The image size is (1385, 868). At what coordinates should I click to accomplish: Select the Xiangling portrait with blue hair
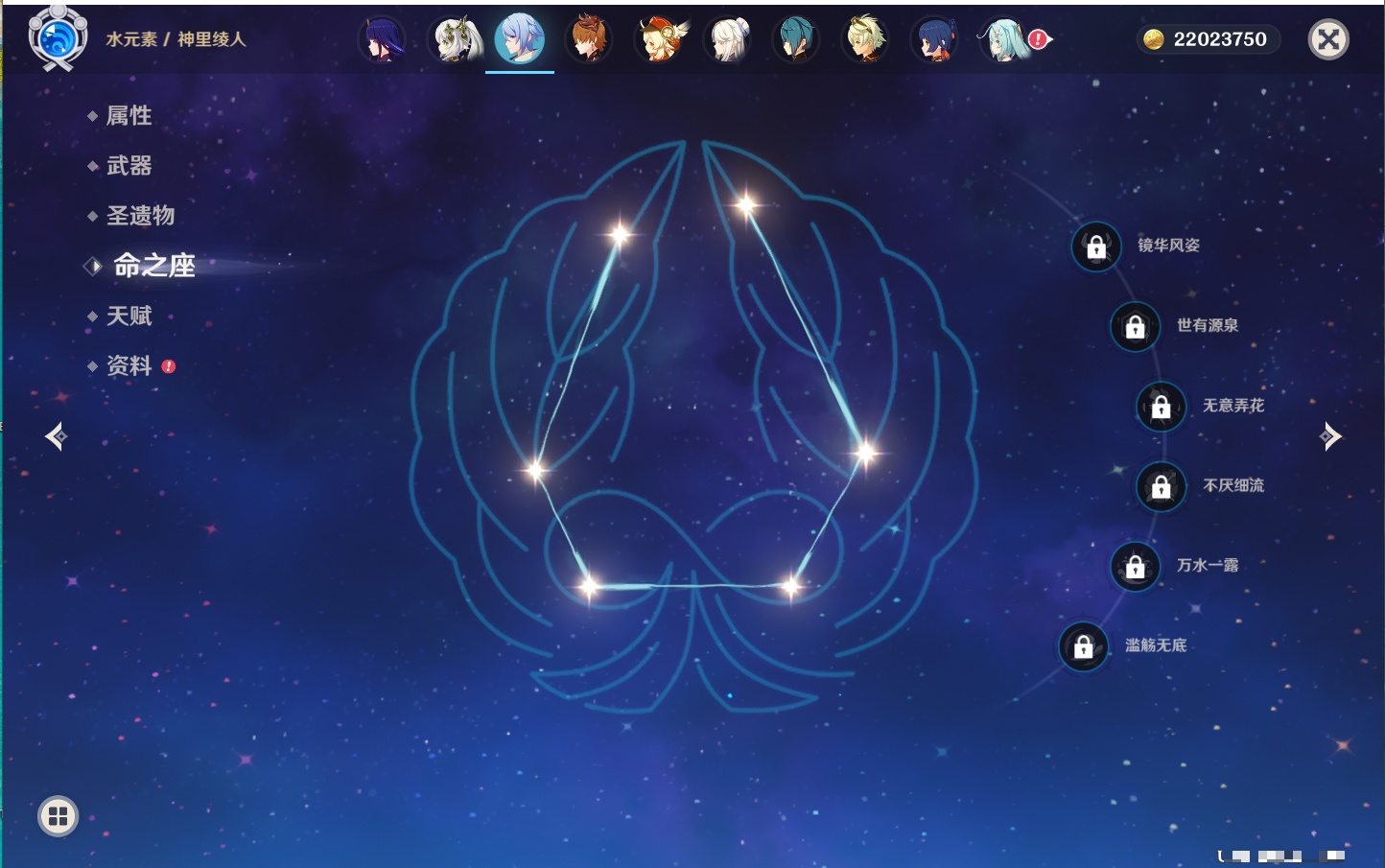tap(934, 39)
